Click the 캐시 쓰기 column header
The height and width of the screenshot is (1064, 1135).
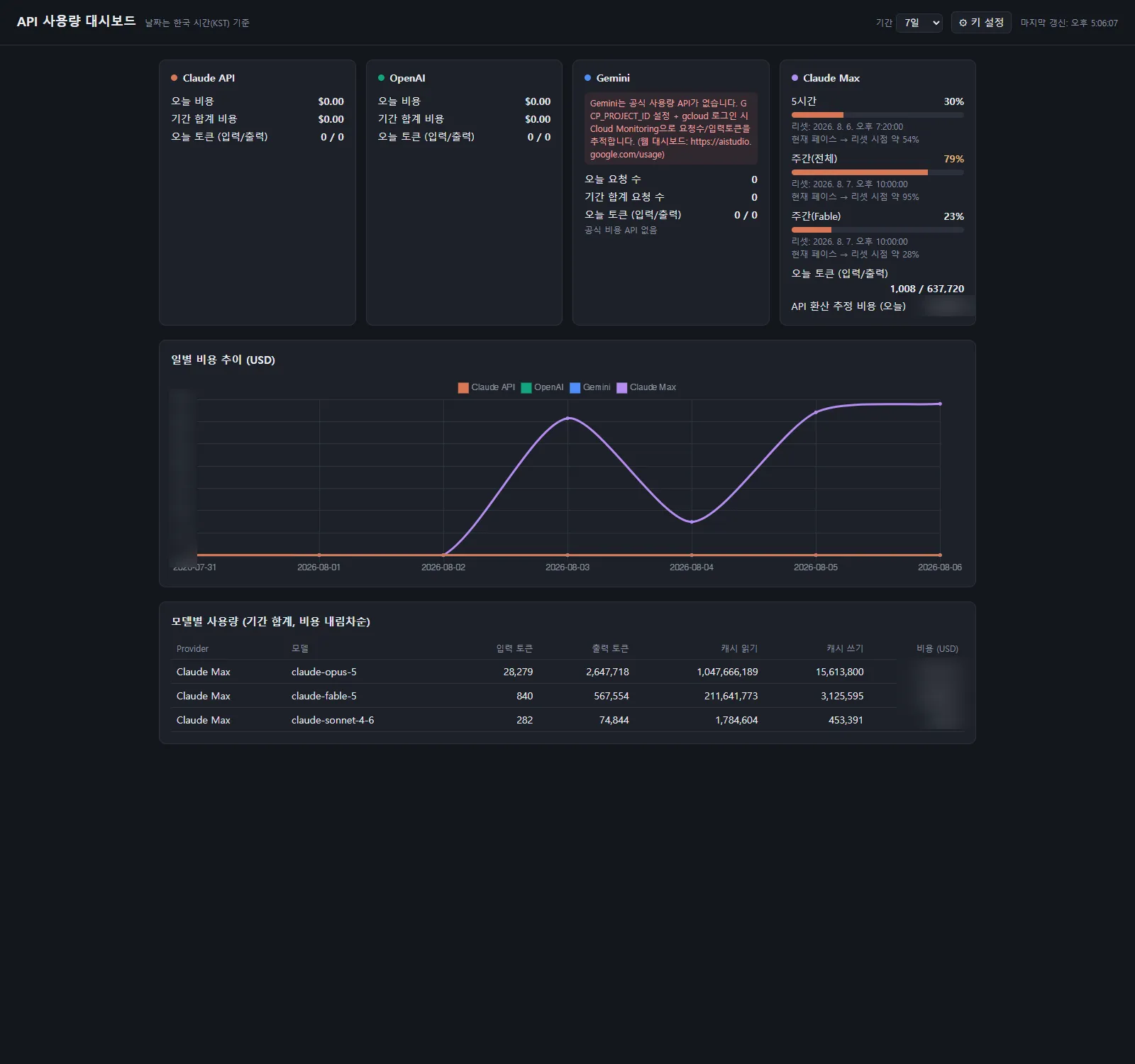845,649
